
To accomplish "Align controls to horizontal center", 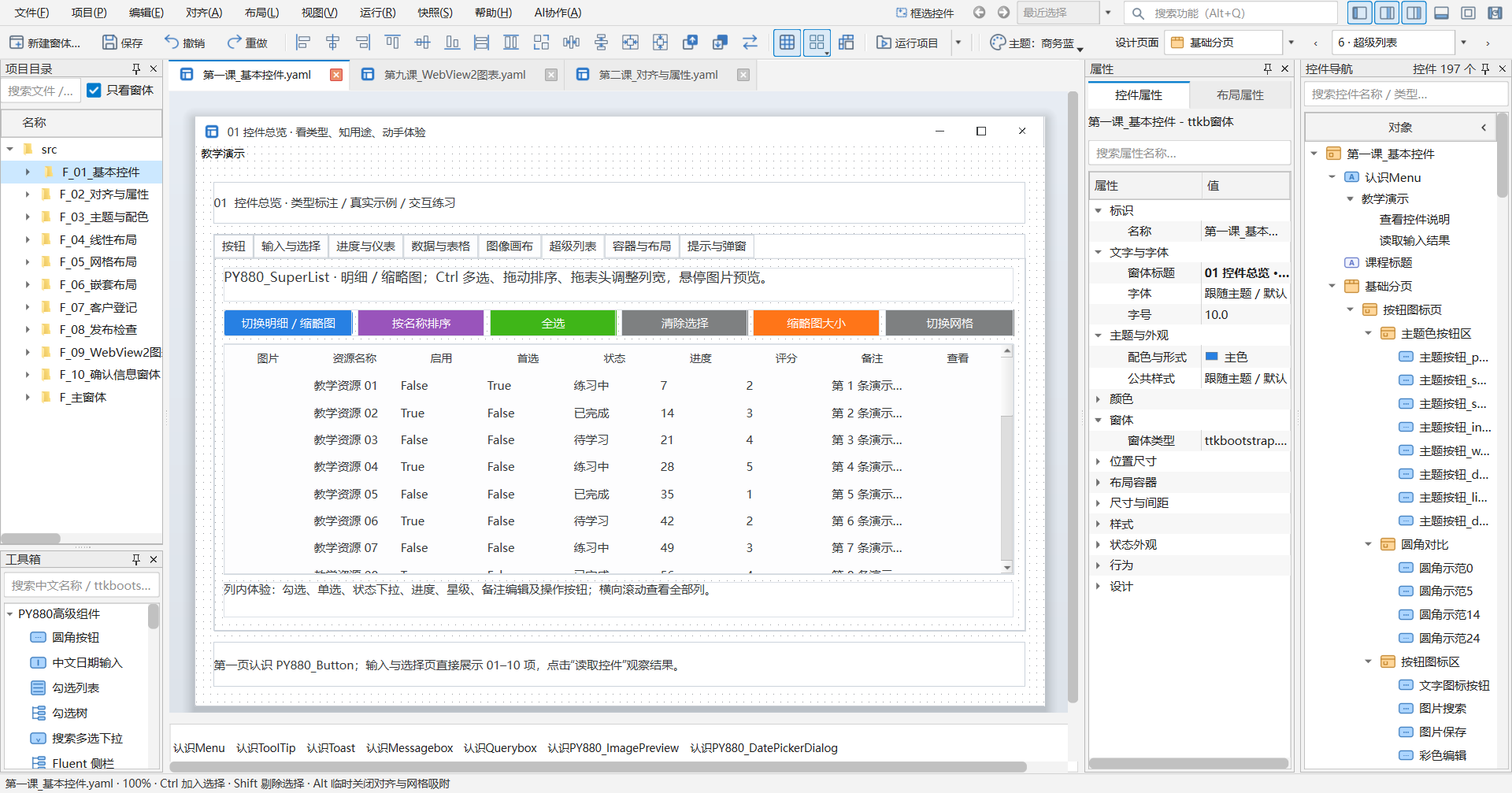I will point(333,43).
